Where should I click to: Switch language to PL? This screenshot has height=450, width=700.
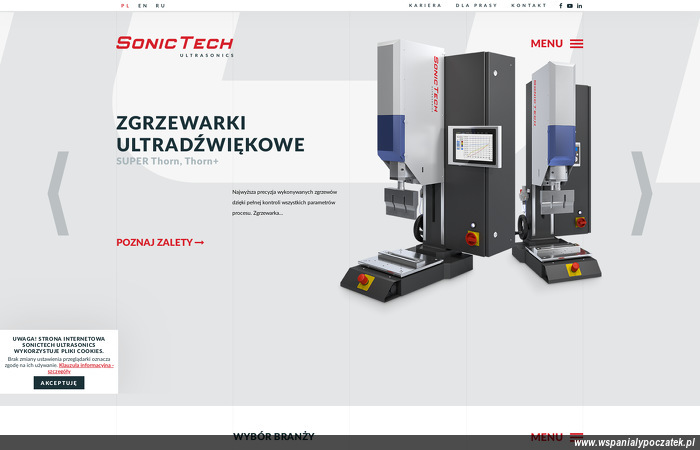(125, 6)
